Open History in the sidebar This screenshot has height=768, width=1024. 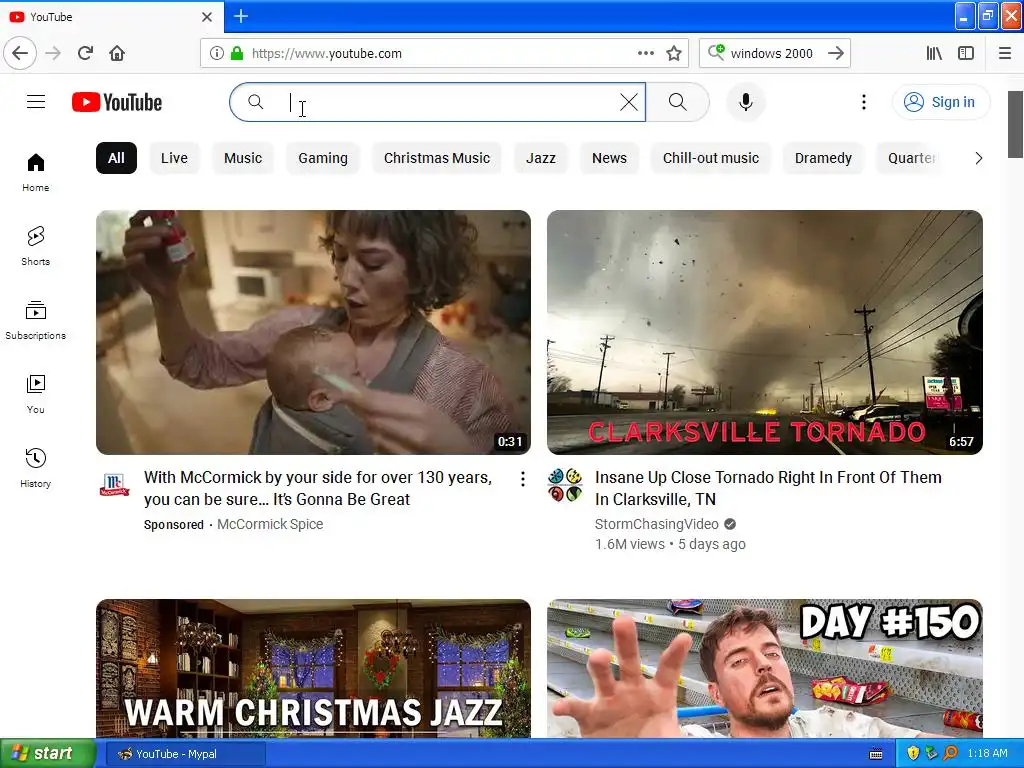click(36, 468)
